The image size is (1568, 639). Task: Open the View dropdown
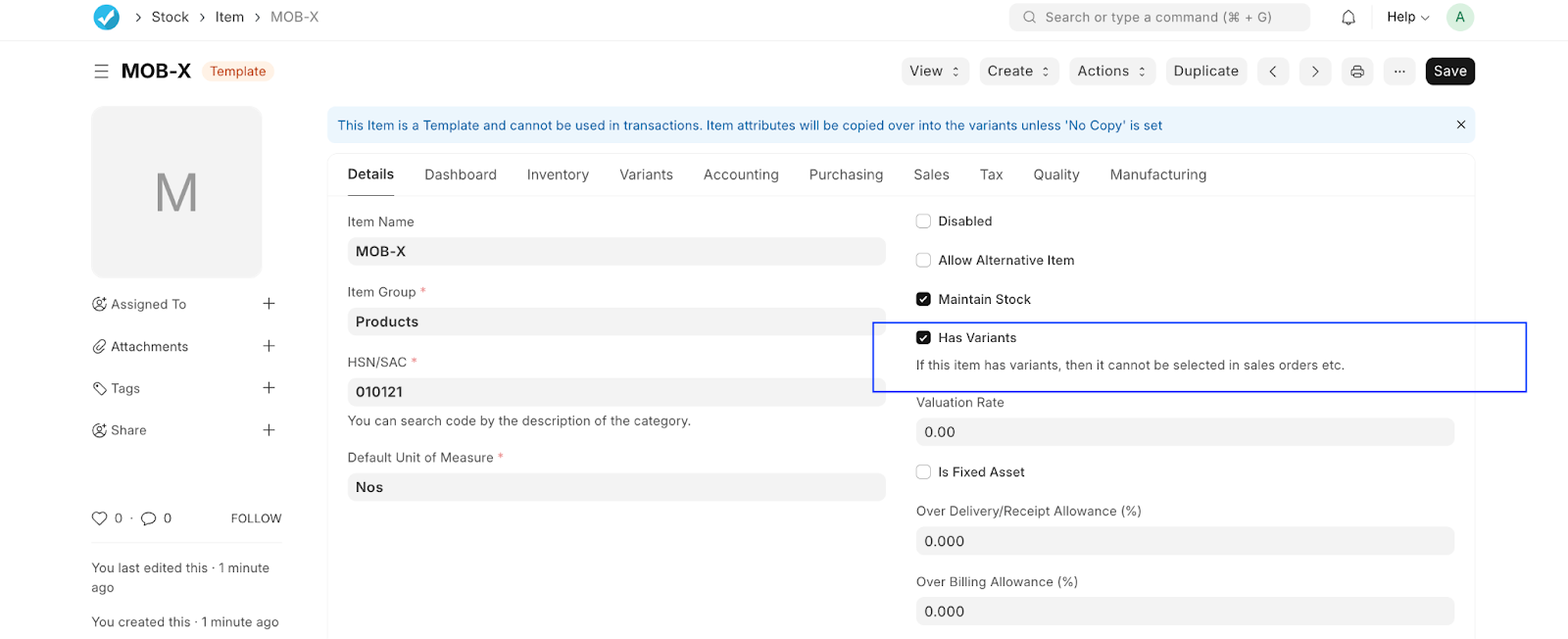[934, 72]
